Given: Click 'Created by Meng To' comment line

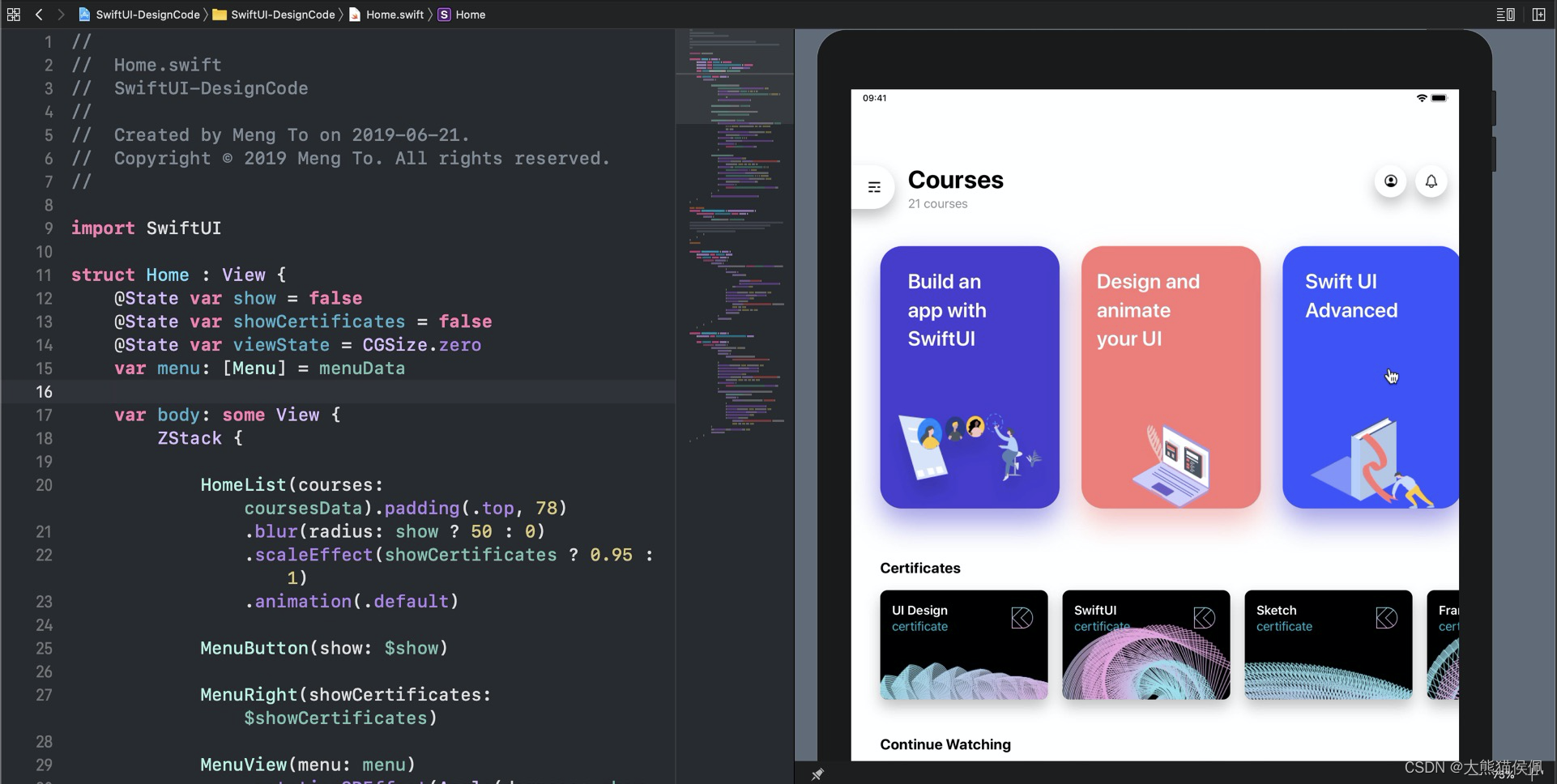Looking at the screenshot, I should 271,135.
